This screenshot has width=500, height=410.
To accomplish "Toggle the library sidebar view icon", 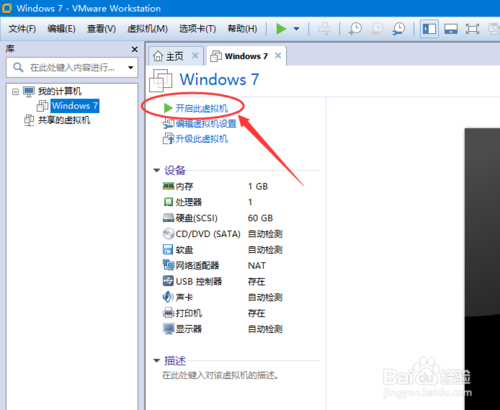I will point(429,29).
